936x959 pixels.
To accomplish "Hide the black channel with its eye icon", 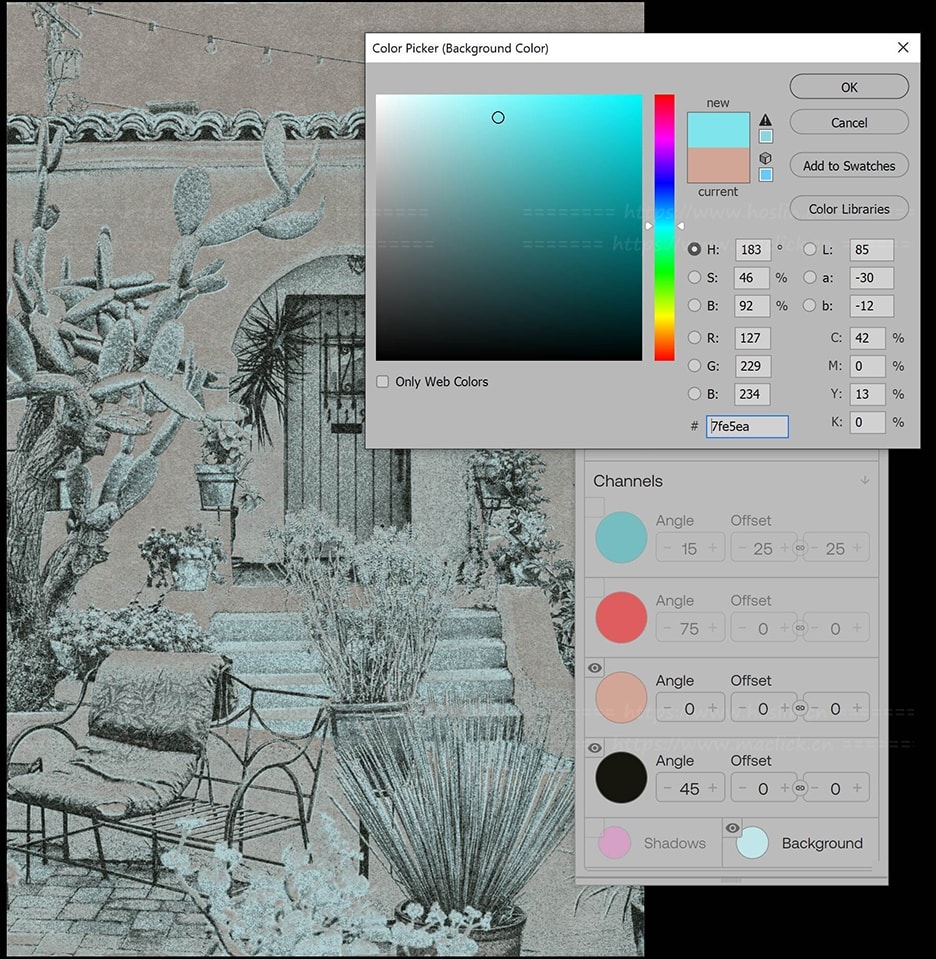I will point(595,748).
